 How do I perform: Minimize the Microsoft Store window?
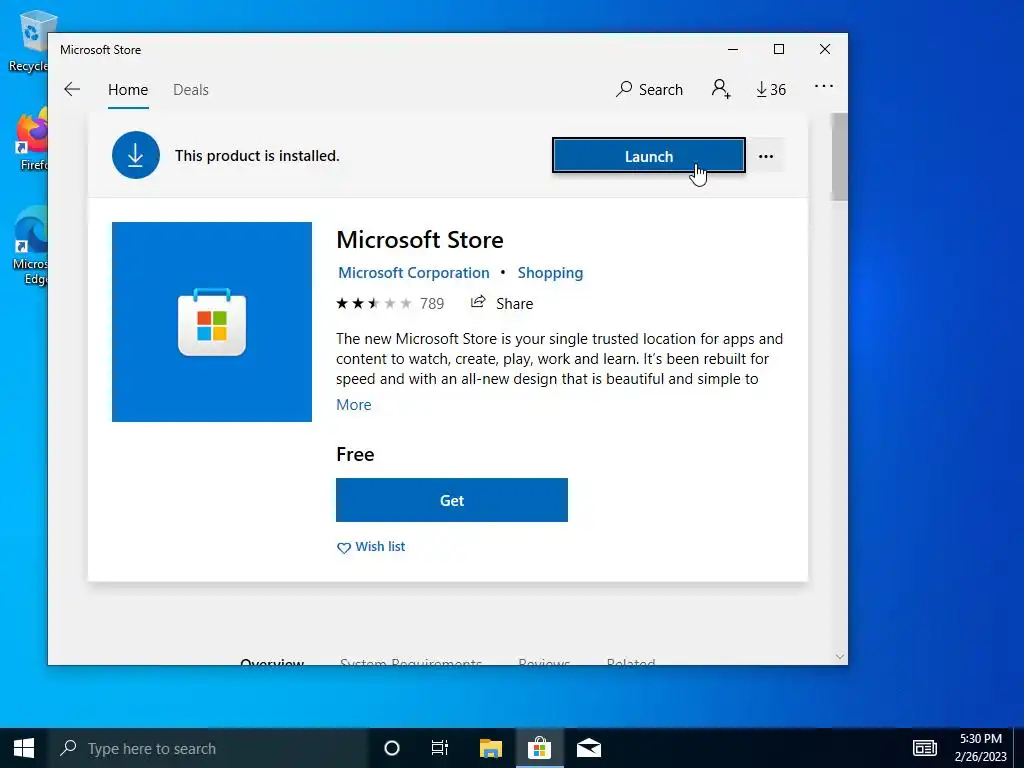(x=733, y=50)
